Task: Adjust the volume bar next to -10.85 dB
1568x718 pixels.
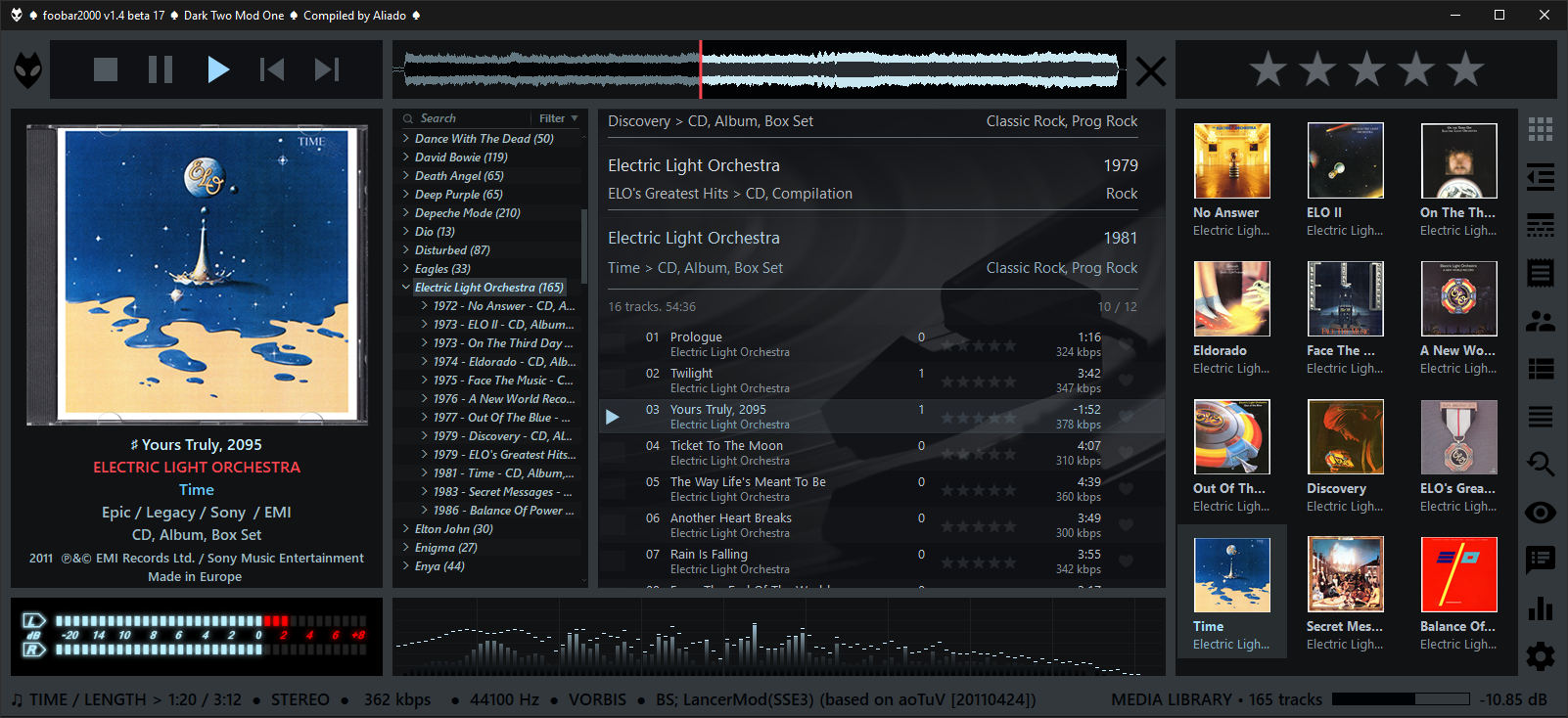Action: (x=1401, y=699)
